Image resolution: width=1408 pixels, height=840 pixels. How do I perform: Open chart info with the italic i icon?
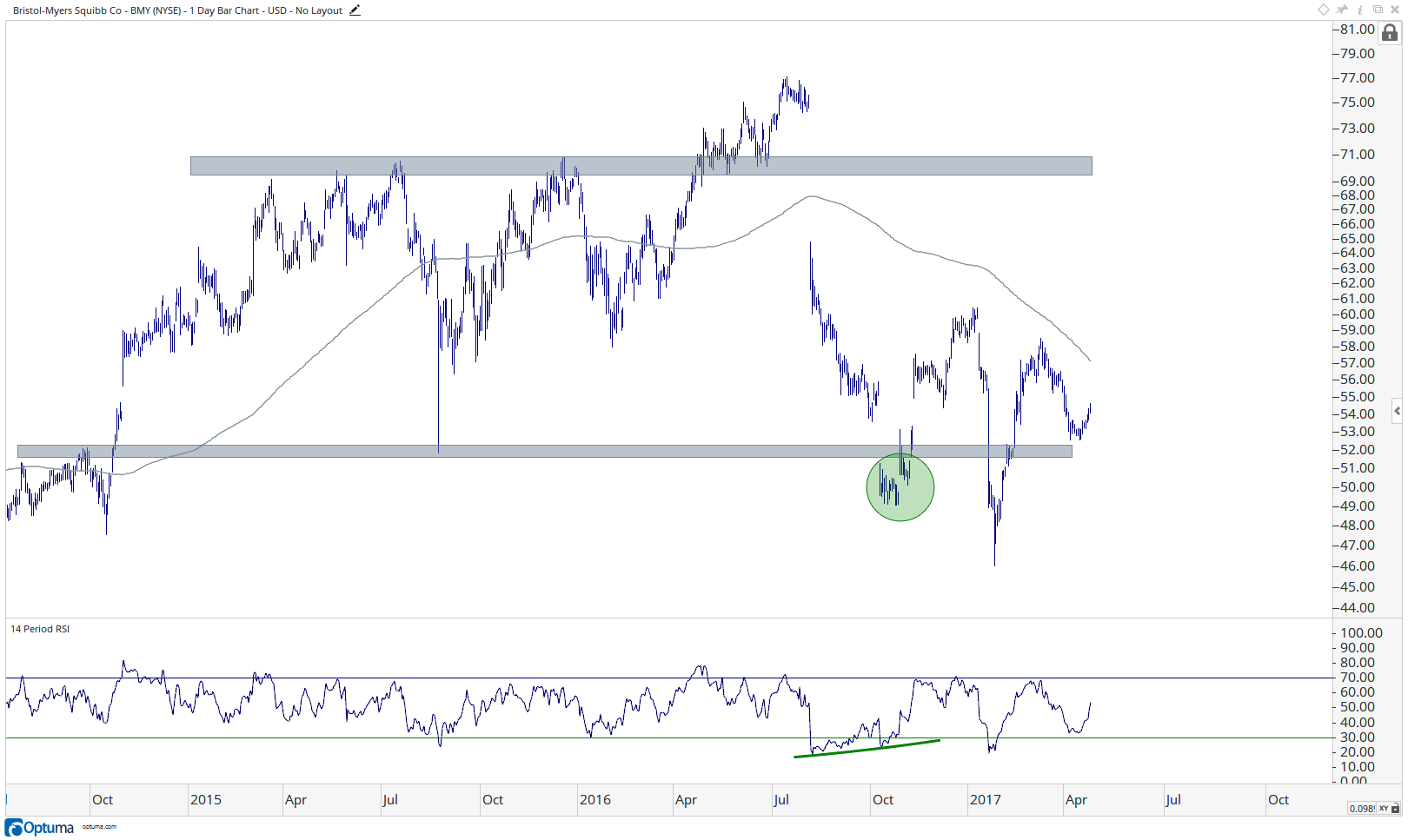coord(1360,10)
